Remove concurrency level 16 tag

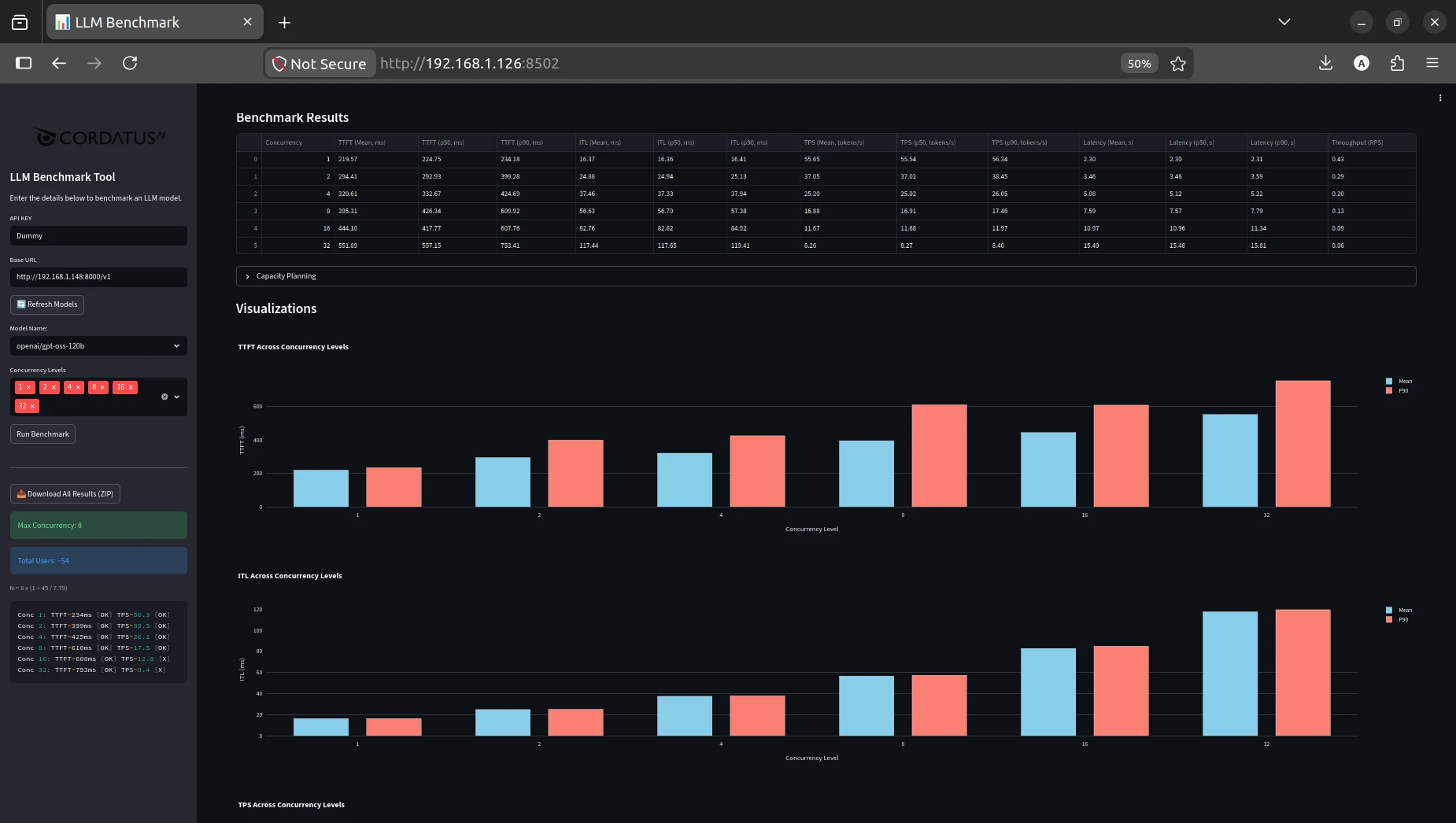point(131,387)
